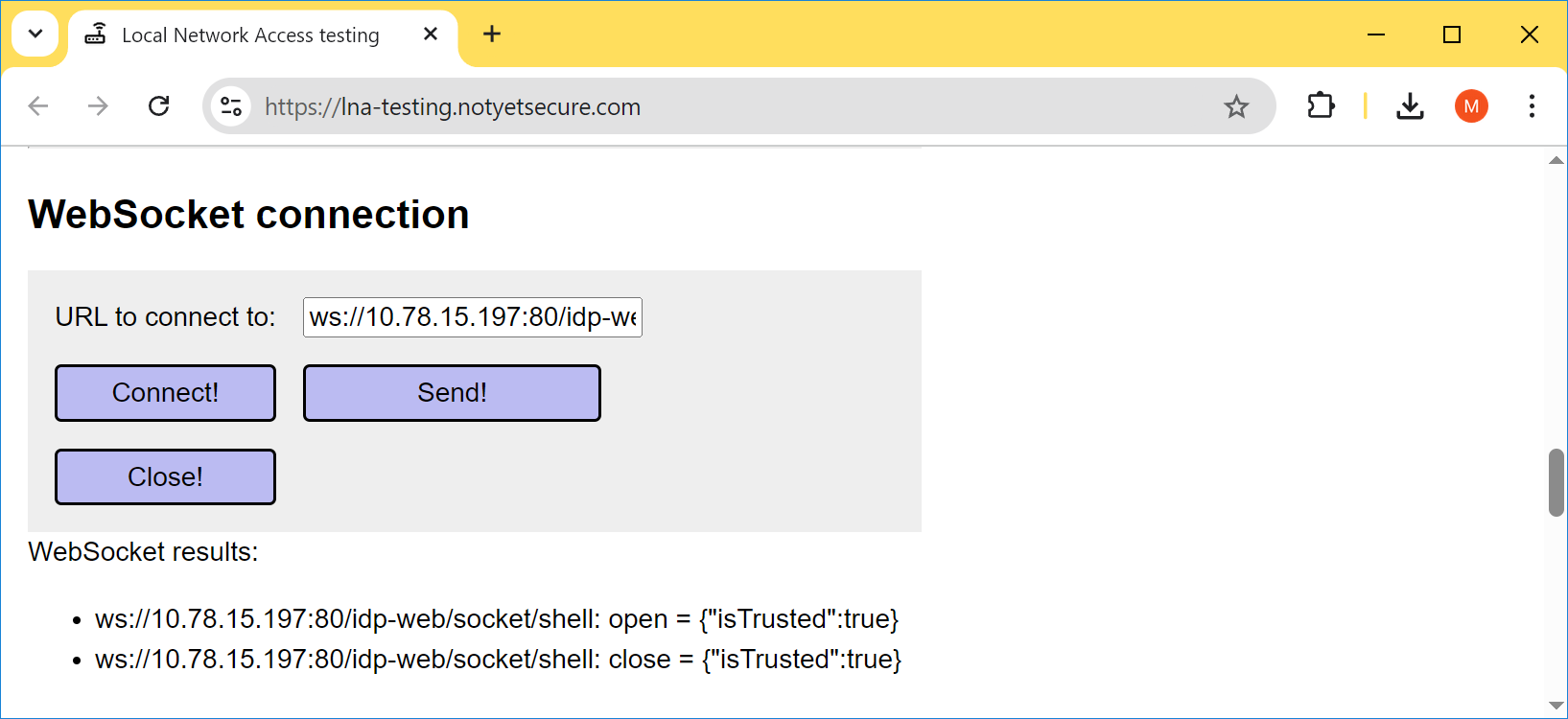
Task: Open site information controls icon
Action: click(231, 106)
